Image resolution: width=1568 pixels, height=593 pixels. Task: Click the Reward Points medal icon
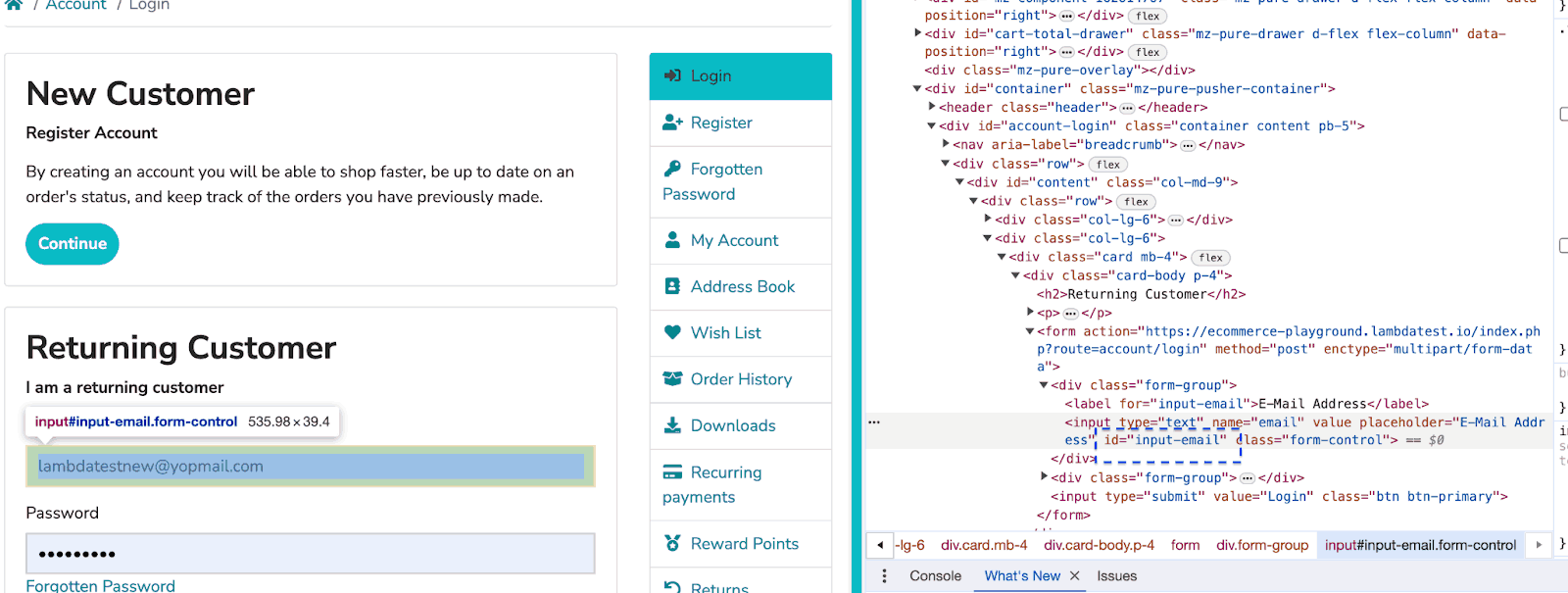tap(672, 543)
